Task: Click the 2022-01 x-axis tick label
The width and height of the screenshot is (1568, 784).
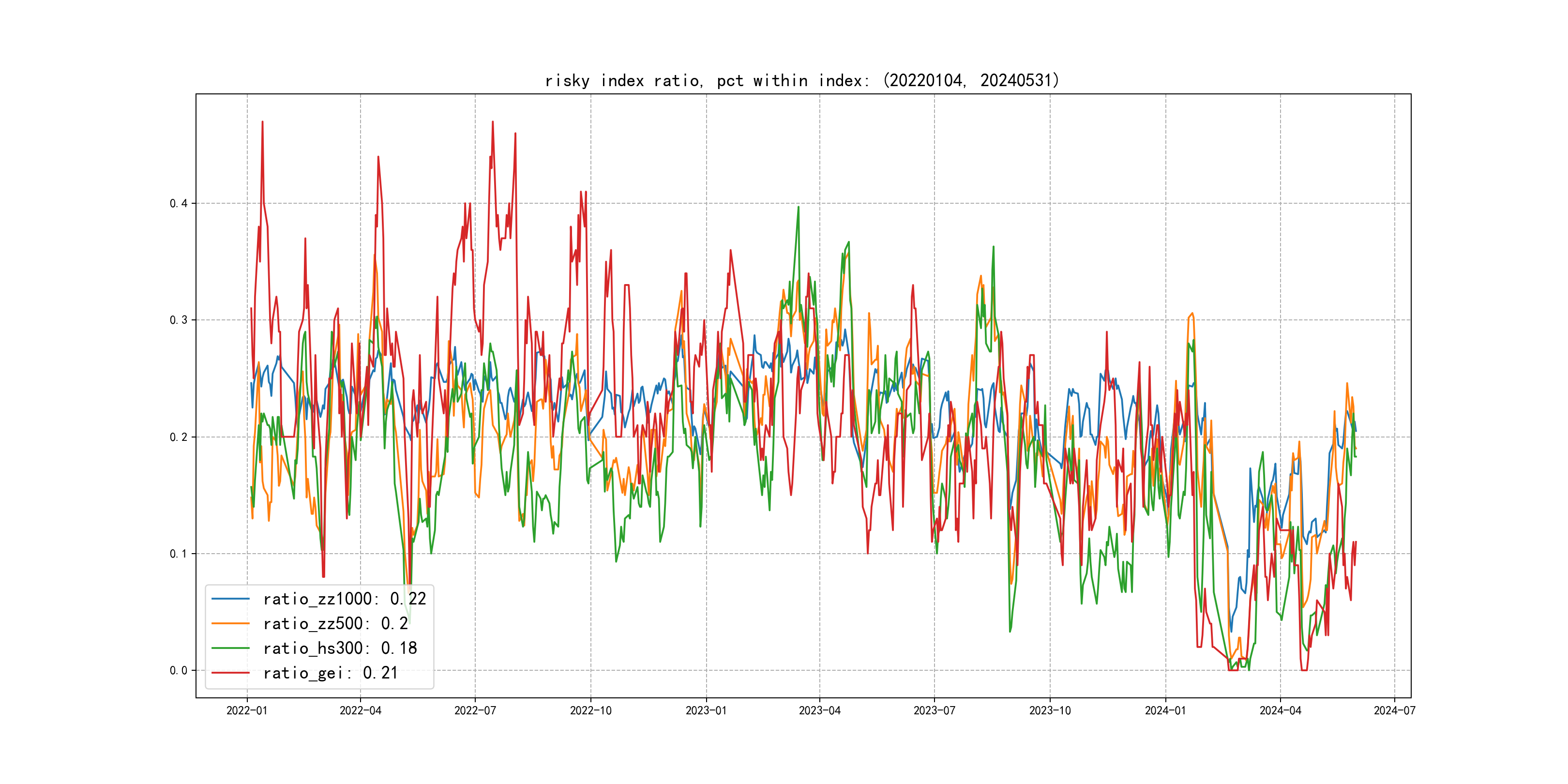Action: coord(246,710)
